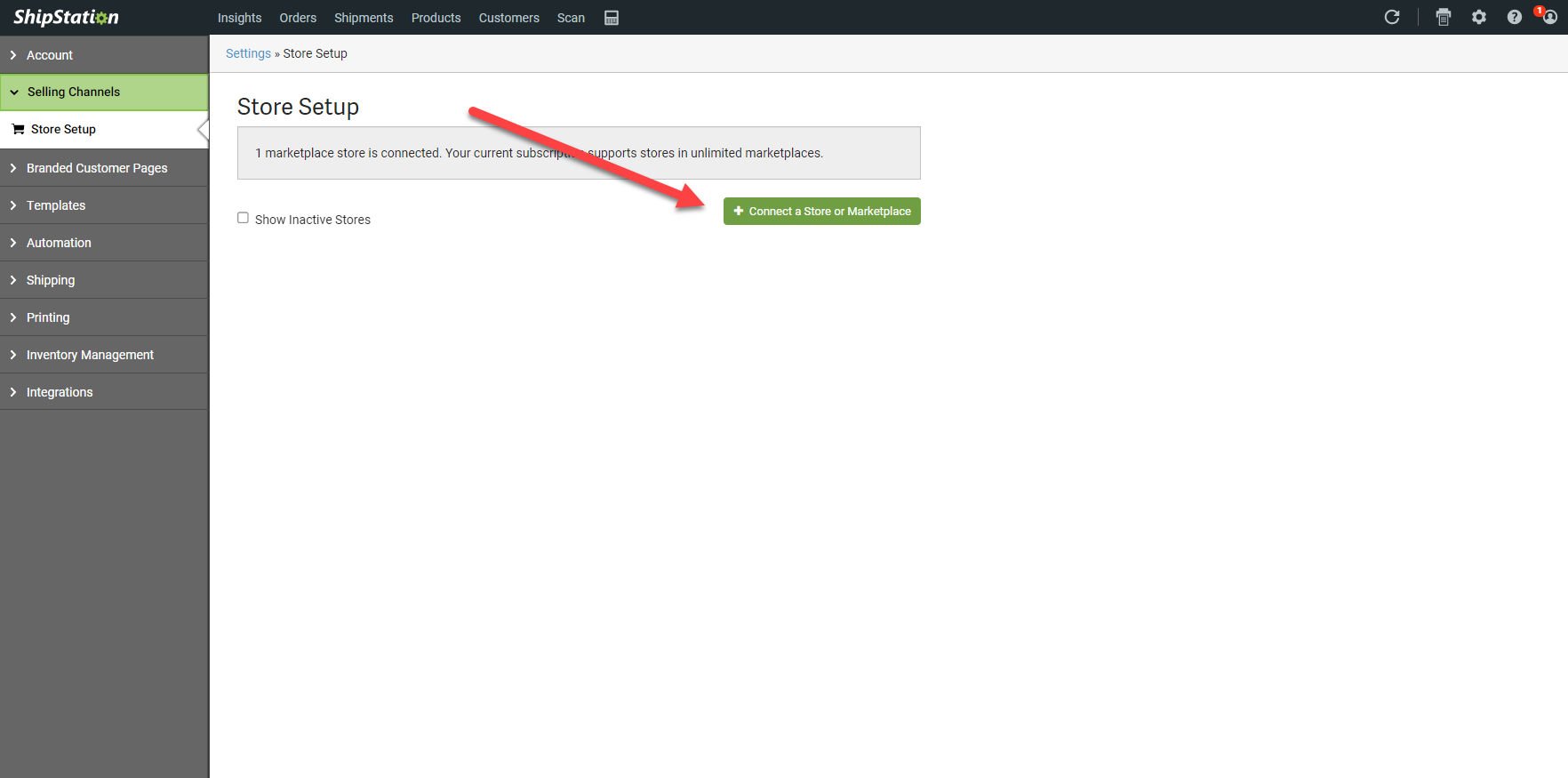Click the ShipStation logo

(x=66, y=18)
